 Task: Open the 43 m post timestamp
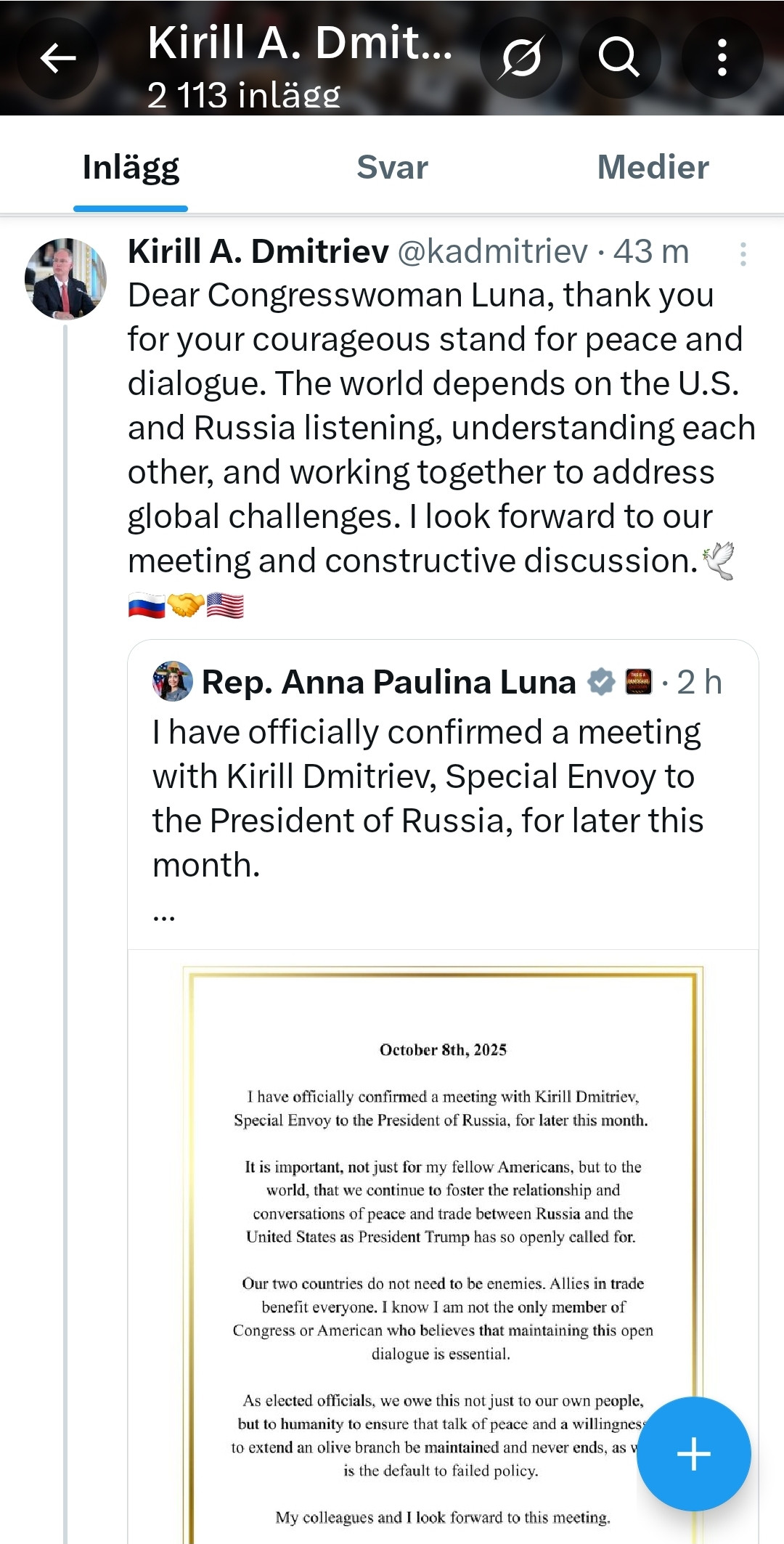[651, 252]
